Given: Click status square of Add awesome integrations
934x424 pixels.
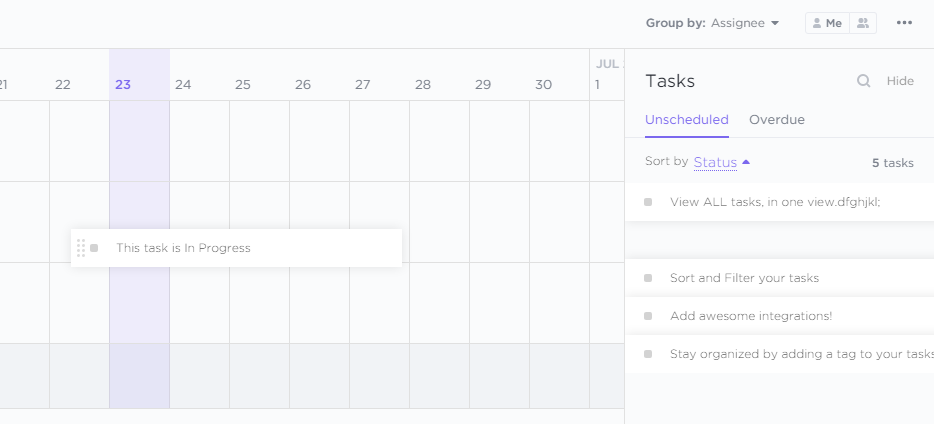Looking at the screenshot, I should [x=648, y=316].
